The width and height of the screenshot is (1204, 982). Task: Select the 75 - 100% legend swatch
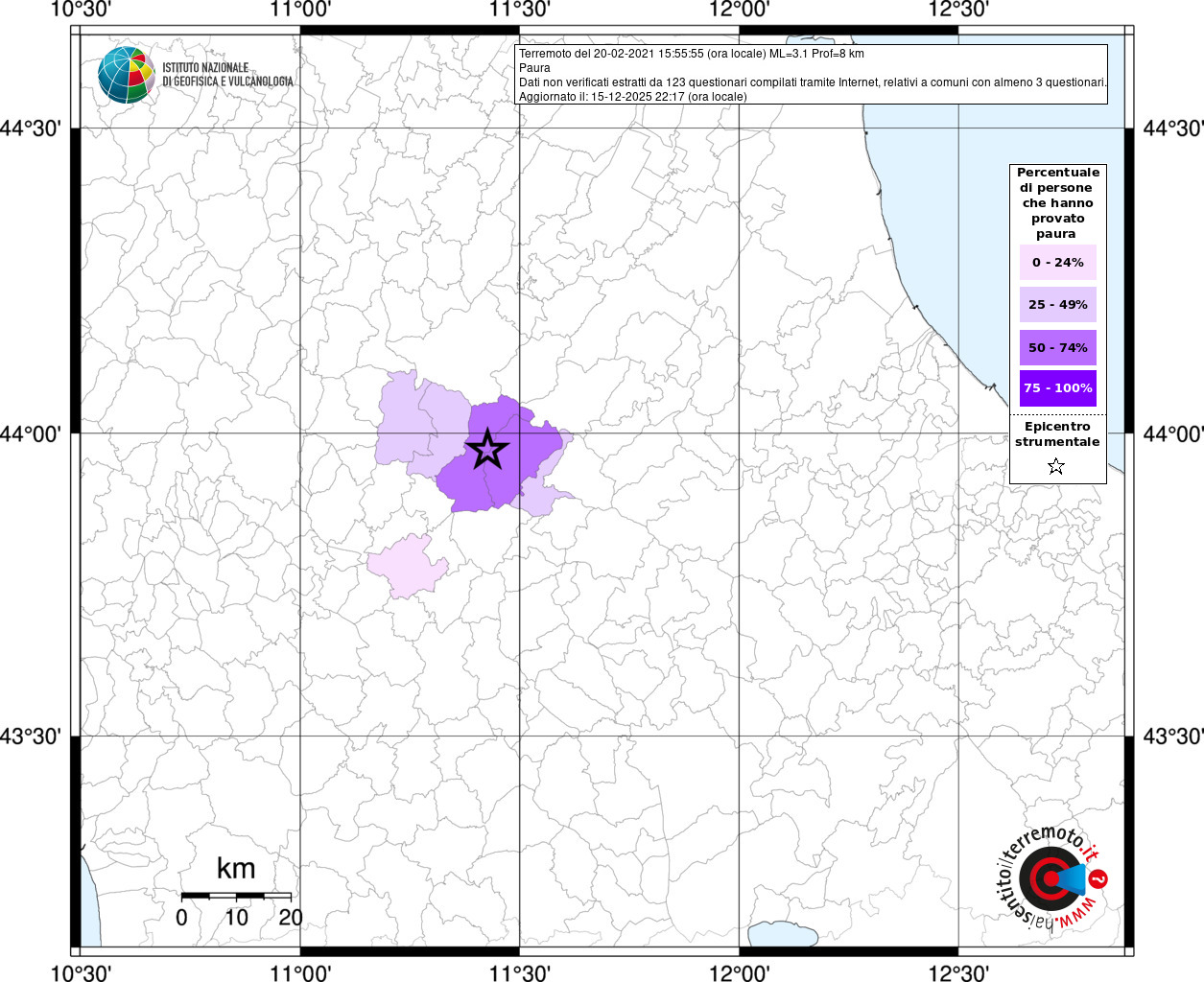pos(1058,387)
